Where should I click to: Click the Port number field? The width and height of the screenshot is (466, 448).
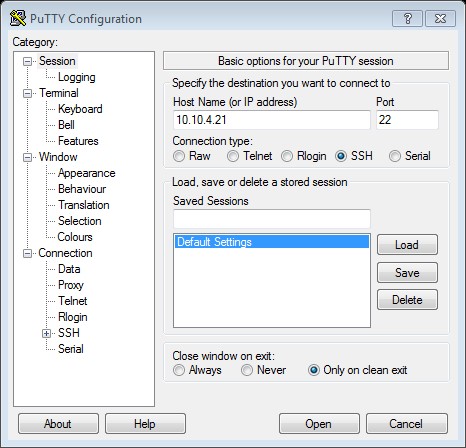(407, 120)
